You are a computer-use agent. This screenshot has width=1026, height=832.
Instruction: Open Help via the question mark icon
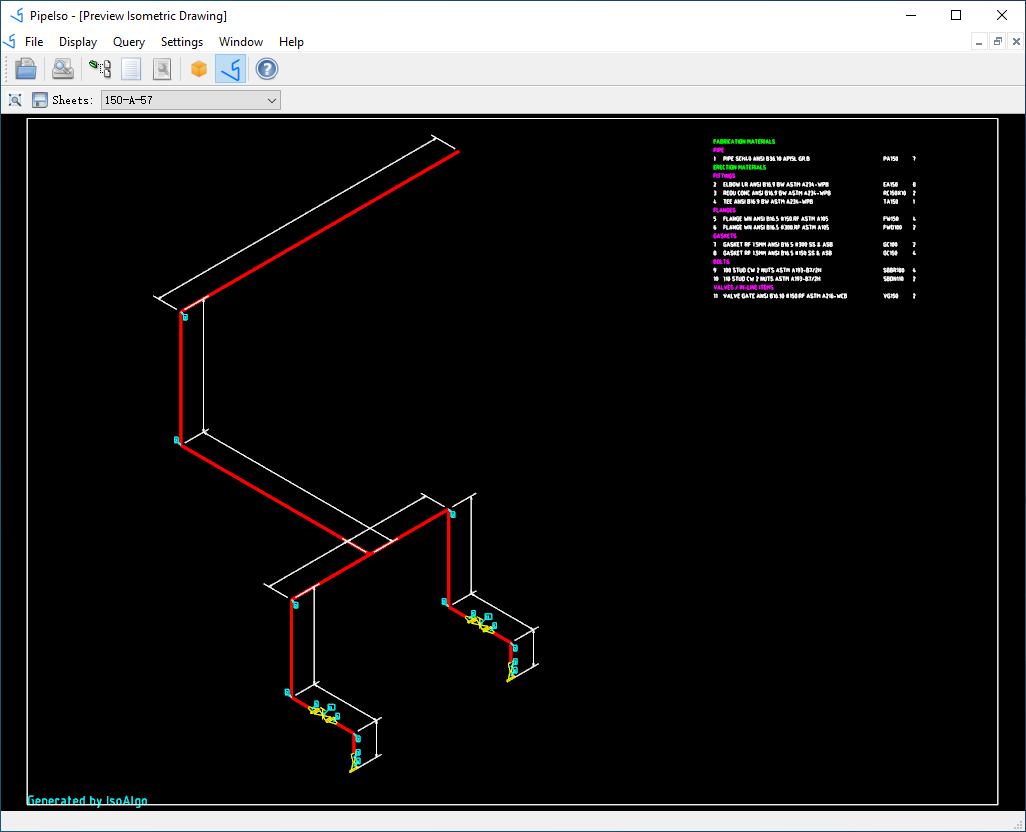click(267, 69)
